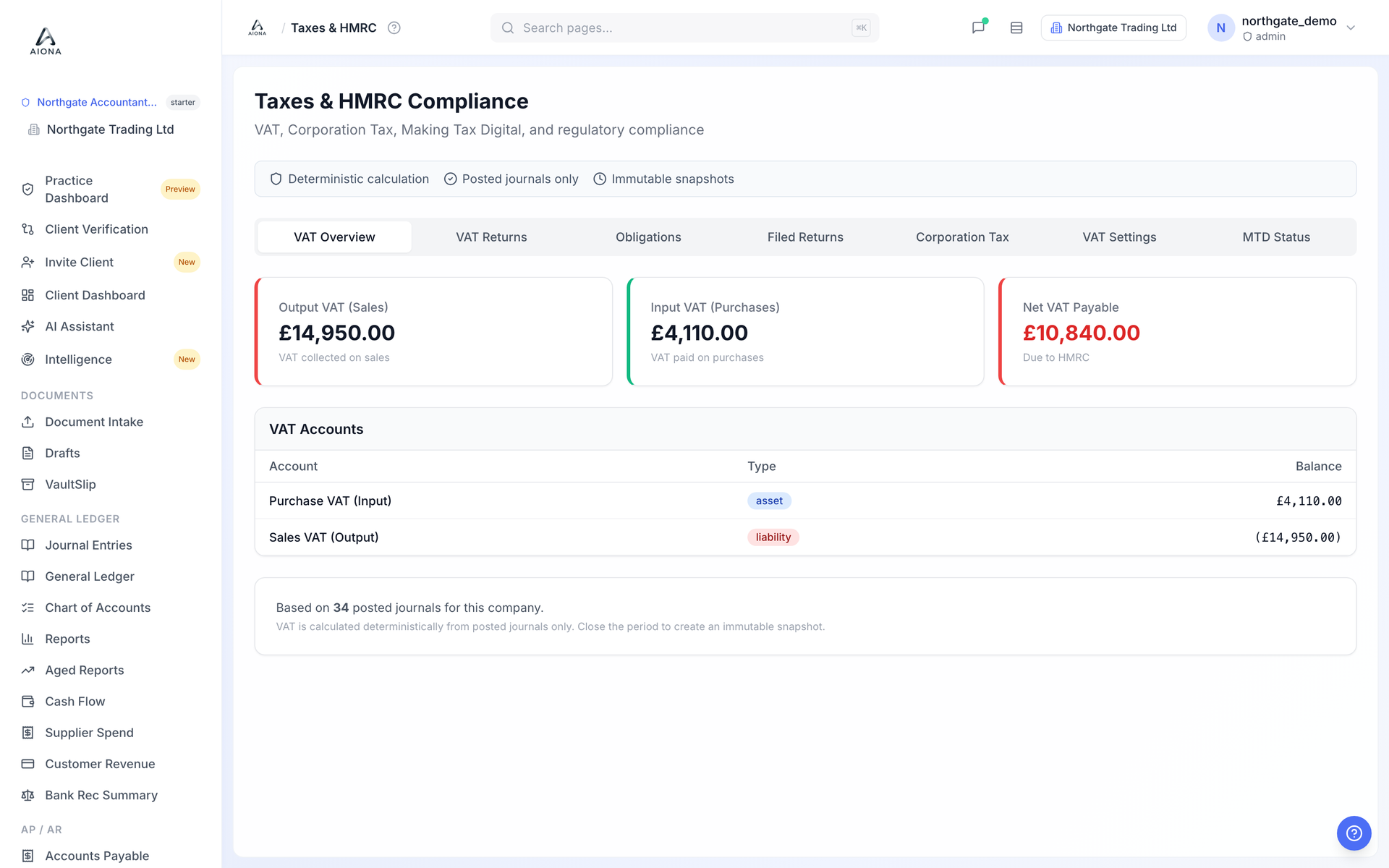This screenshot has width=1389, height=868.
Task: Click the Purchase VAT (Input) row
Action: coord(805,501)
